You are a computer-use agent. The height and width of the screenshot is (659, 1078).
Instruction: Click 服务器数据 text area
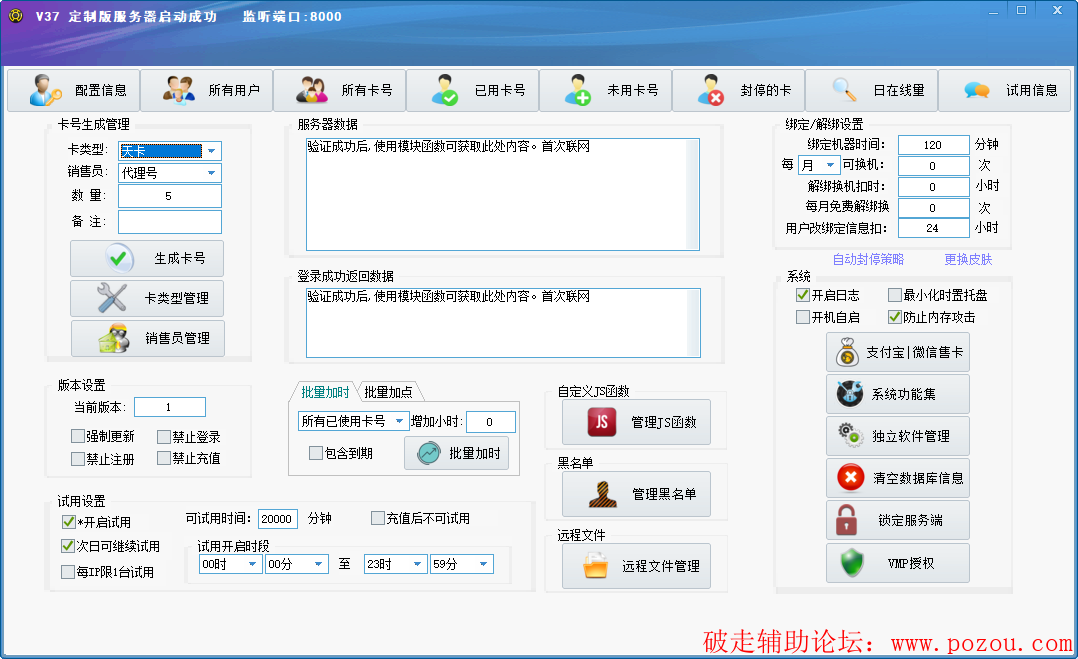503,194
